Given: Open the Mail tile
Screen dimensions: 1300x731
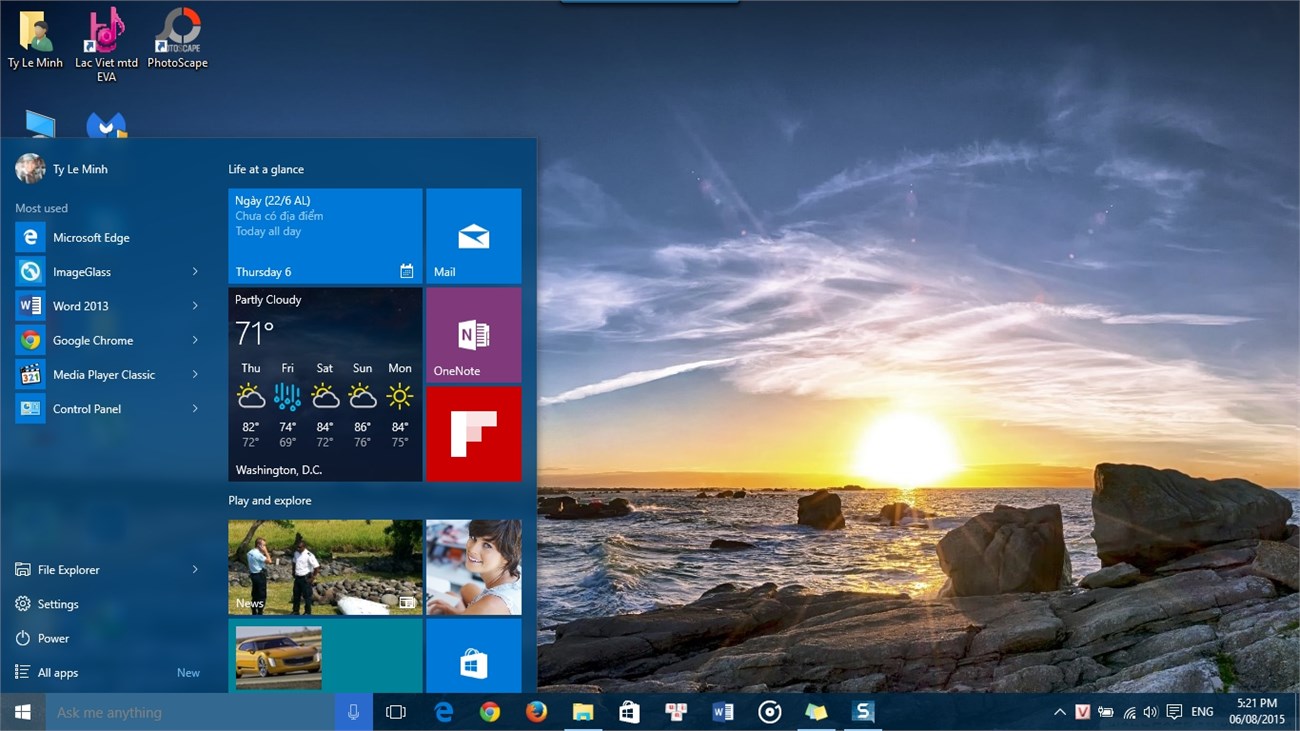Looking at the screenshot, I should (474, 236).
